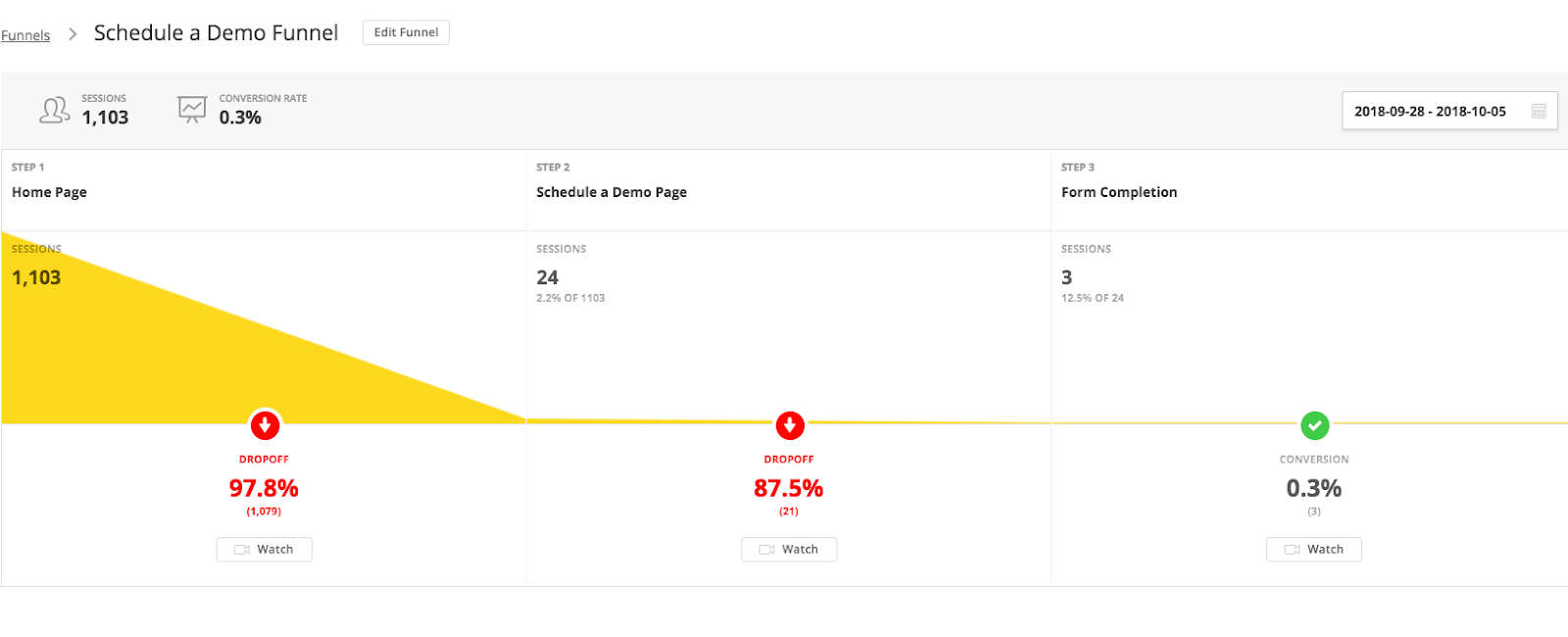Select the Step 1 Home Page header
1568x637 pixels.
(49, 192)
